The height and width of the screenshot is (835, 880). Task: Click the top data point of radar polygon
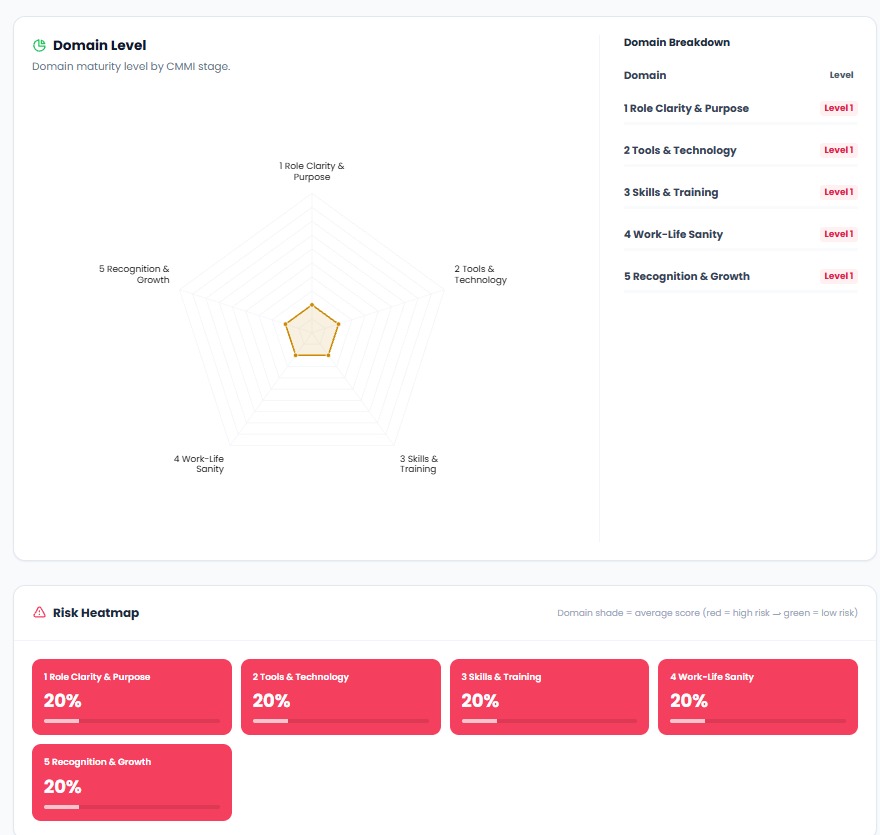[312, 305]
